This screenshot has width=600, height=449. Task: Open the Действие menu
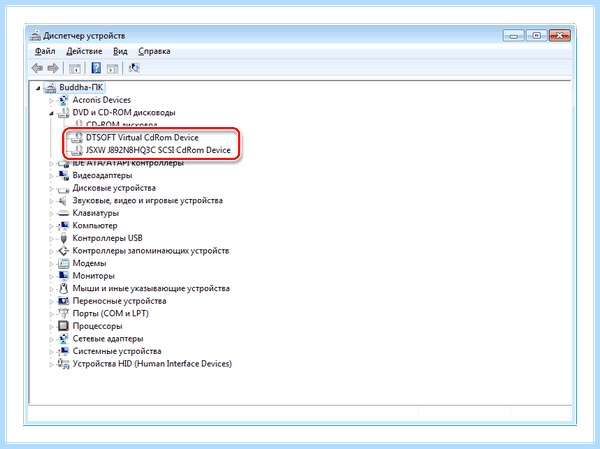tap(84, 51)
